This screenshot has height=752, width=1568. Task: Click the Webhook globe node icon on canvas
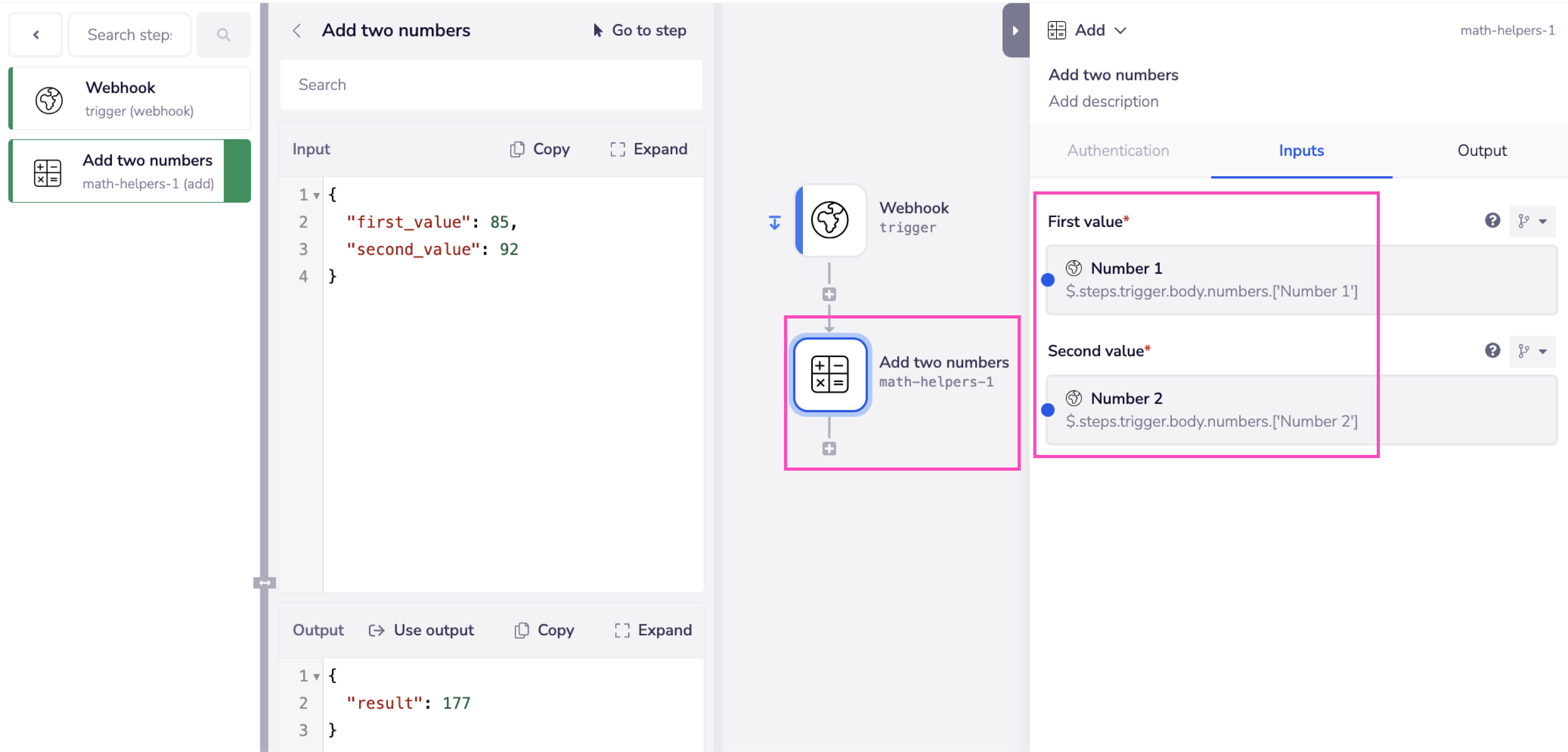[829, 220]
